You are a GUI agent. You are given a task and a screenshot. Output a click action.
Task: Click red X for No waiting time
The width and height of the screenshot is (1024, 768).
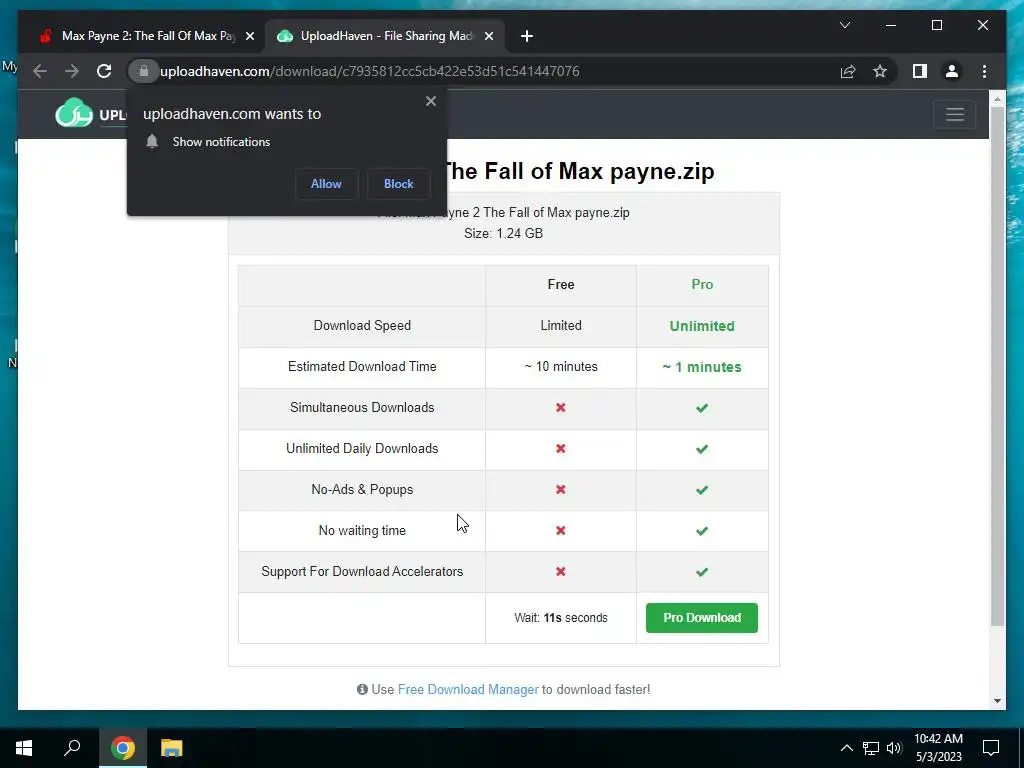(x=560, y=530)
